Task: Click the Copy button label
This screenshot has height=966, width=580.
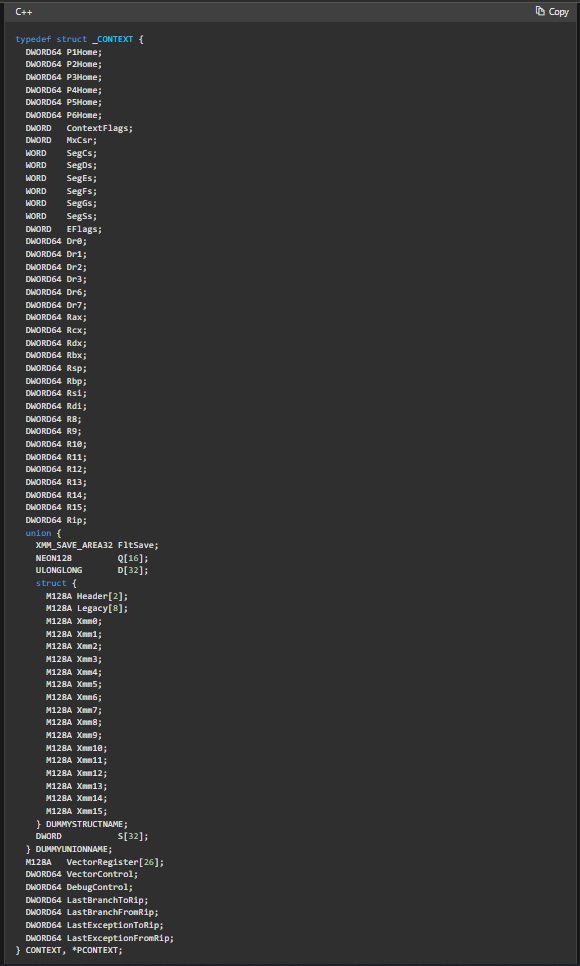Action: [x=558, y=12]
